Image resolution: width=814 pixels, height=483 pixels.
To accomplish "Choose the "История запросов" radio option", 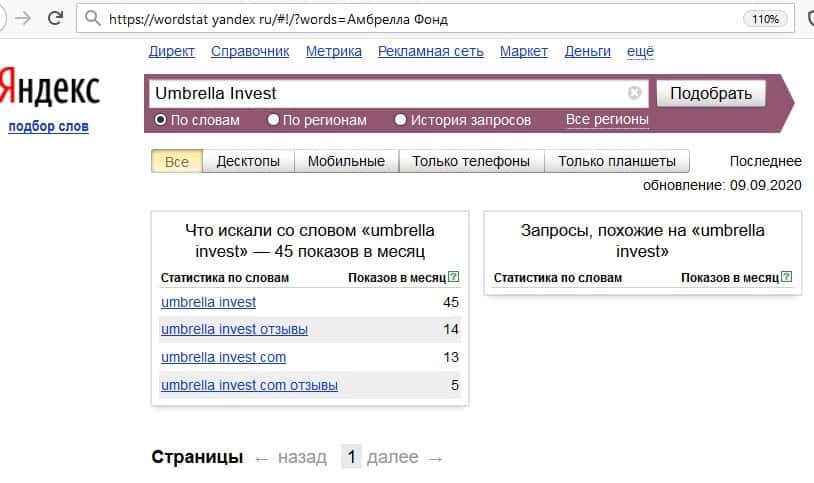I will click(401, 120).
